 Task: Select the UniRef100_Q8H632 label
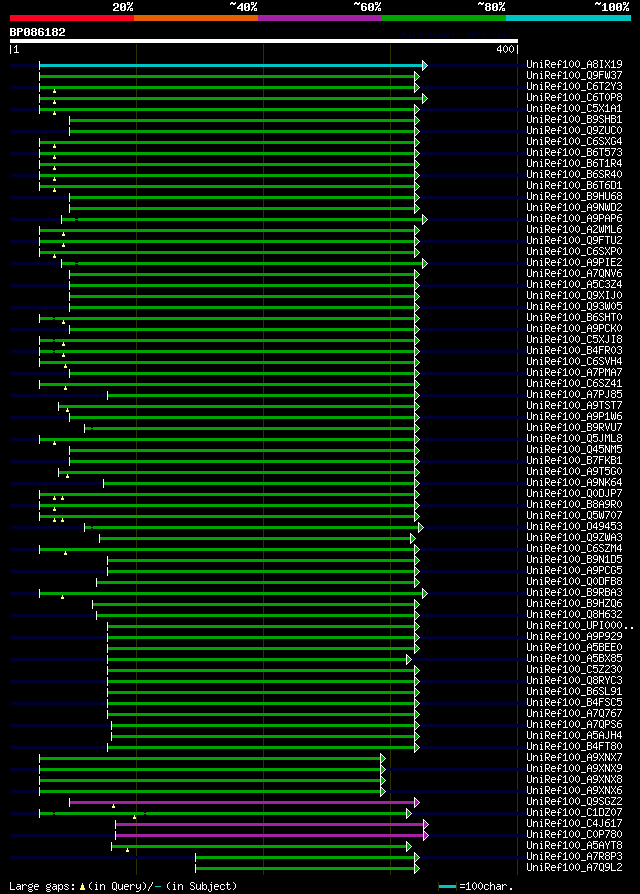[x=574, y=614]
